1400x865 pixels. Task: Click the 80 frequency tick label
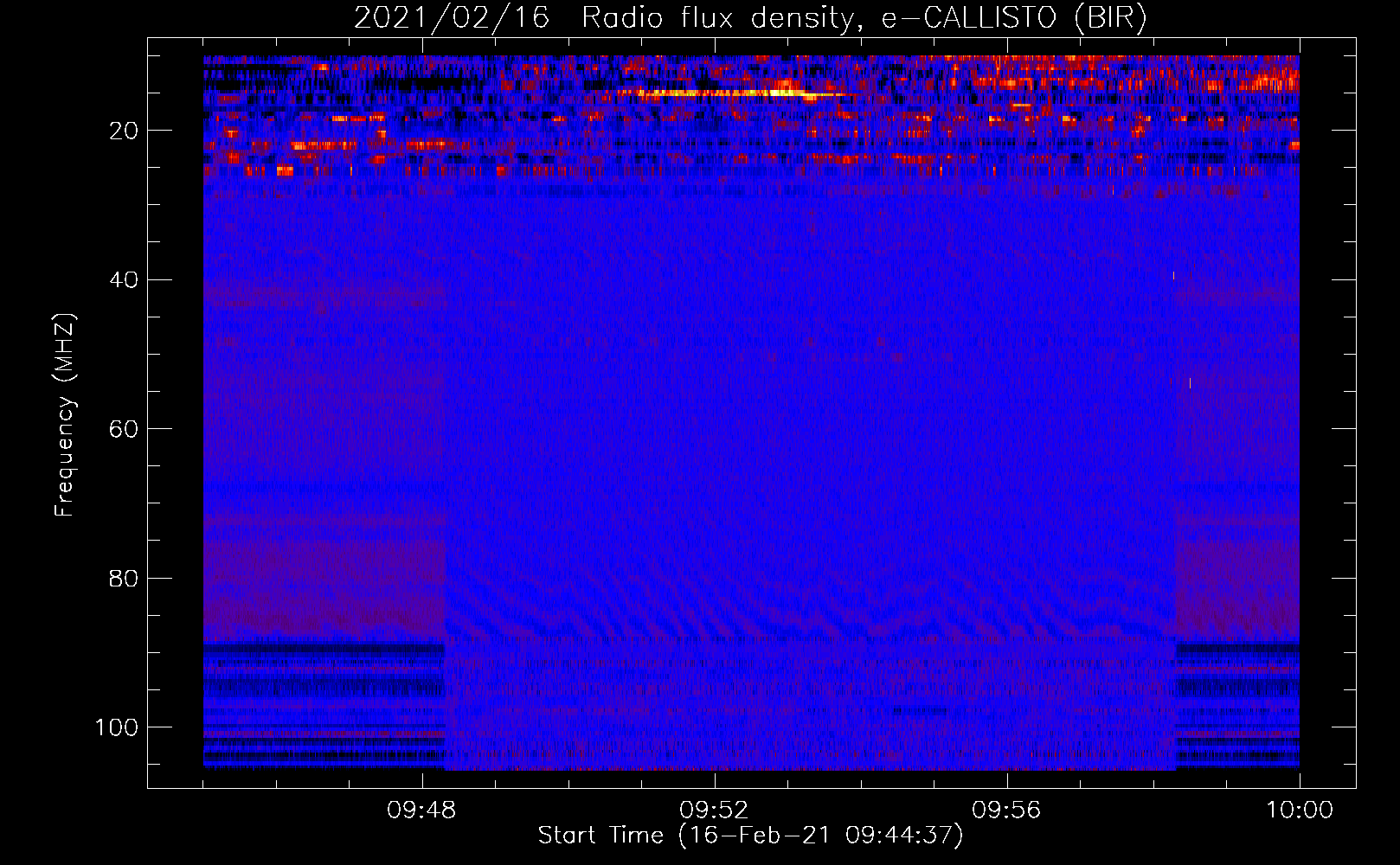click(124, 578)
